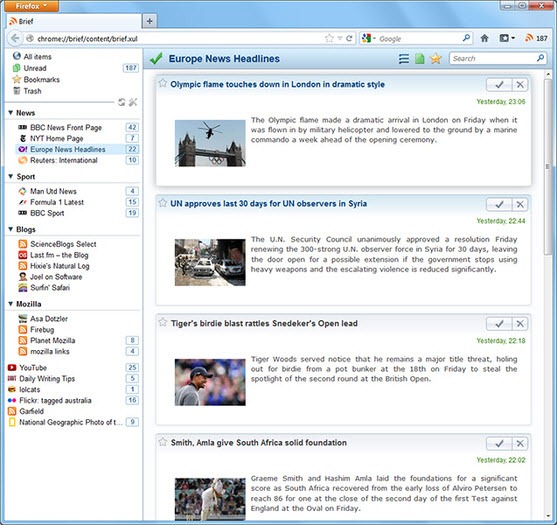Delete the Tiger's birdie article

tap(520, 324)
